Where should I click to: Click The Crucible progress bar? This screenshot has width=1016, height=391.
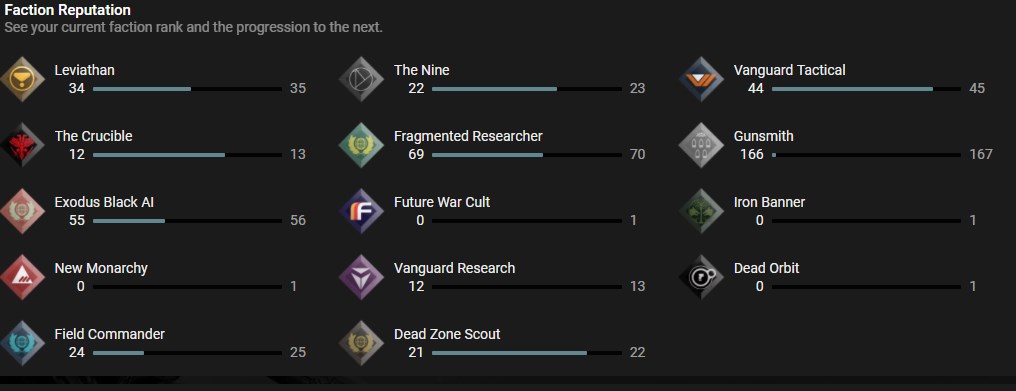coord(187,155)
